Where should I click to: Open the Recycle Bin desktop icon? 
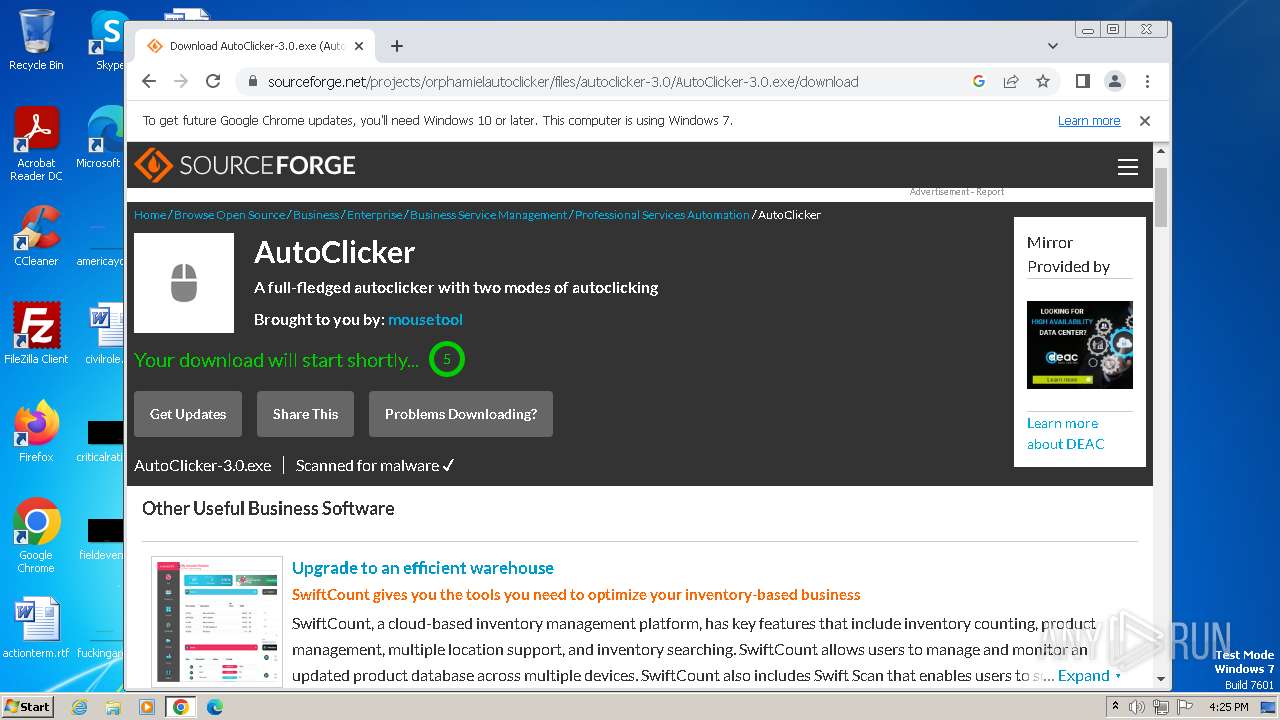[x=35, y=40]
